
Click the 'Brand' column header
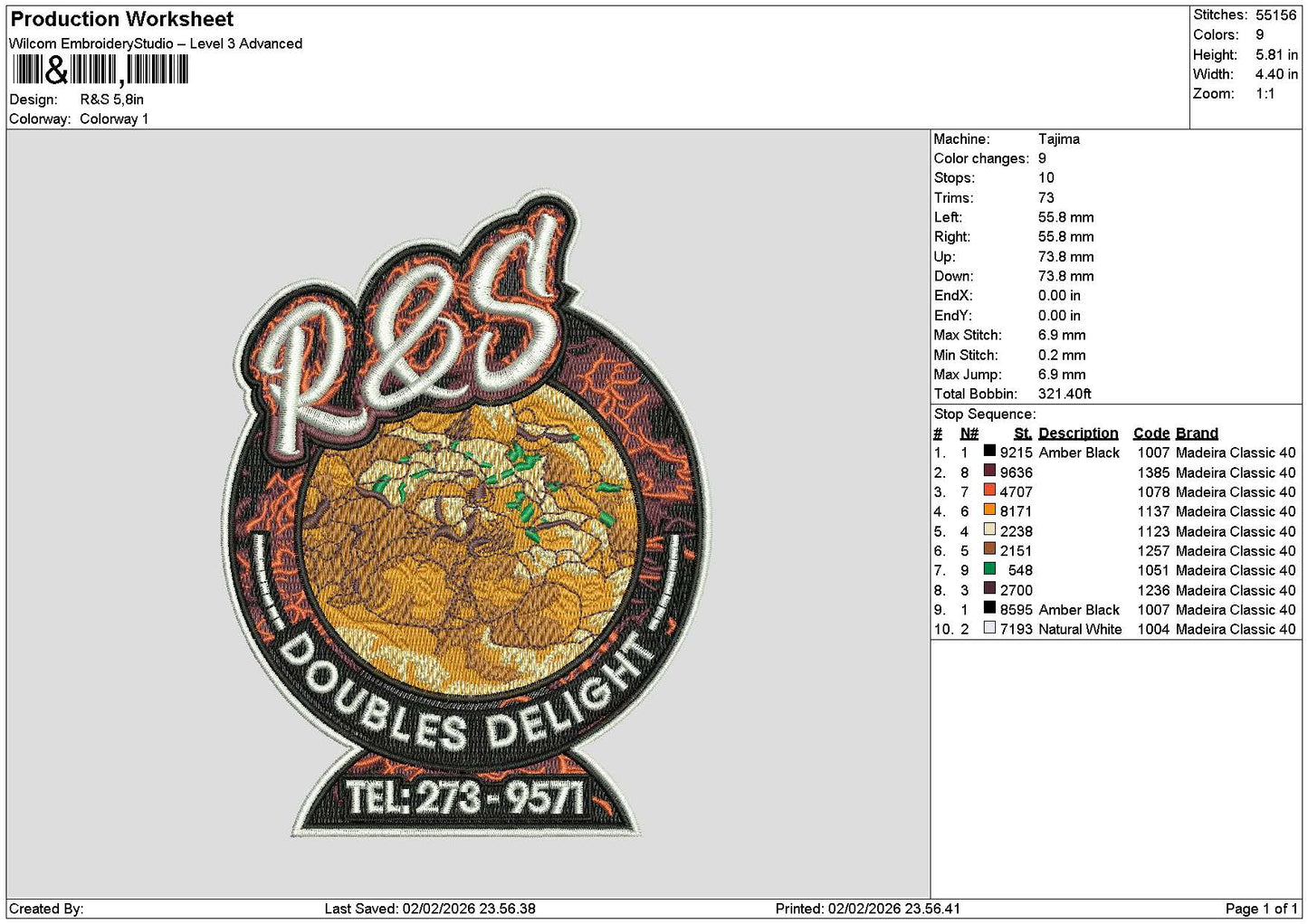coord(1197,433)
